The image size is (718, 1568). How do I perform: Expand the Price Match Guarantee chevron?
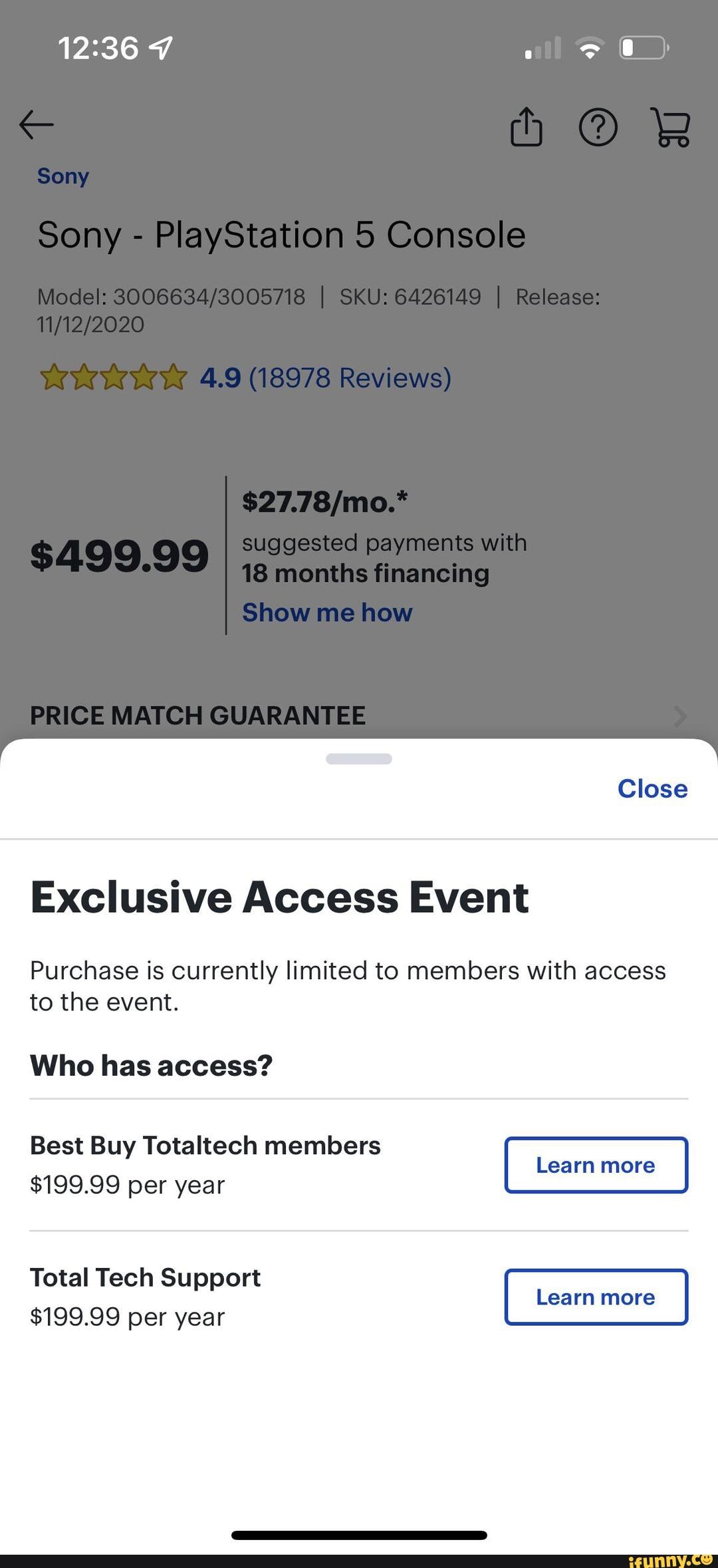(679, 716)
